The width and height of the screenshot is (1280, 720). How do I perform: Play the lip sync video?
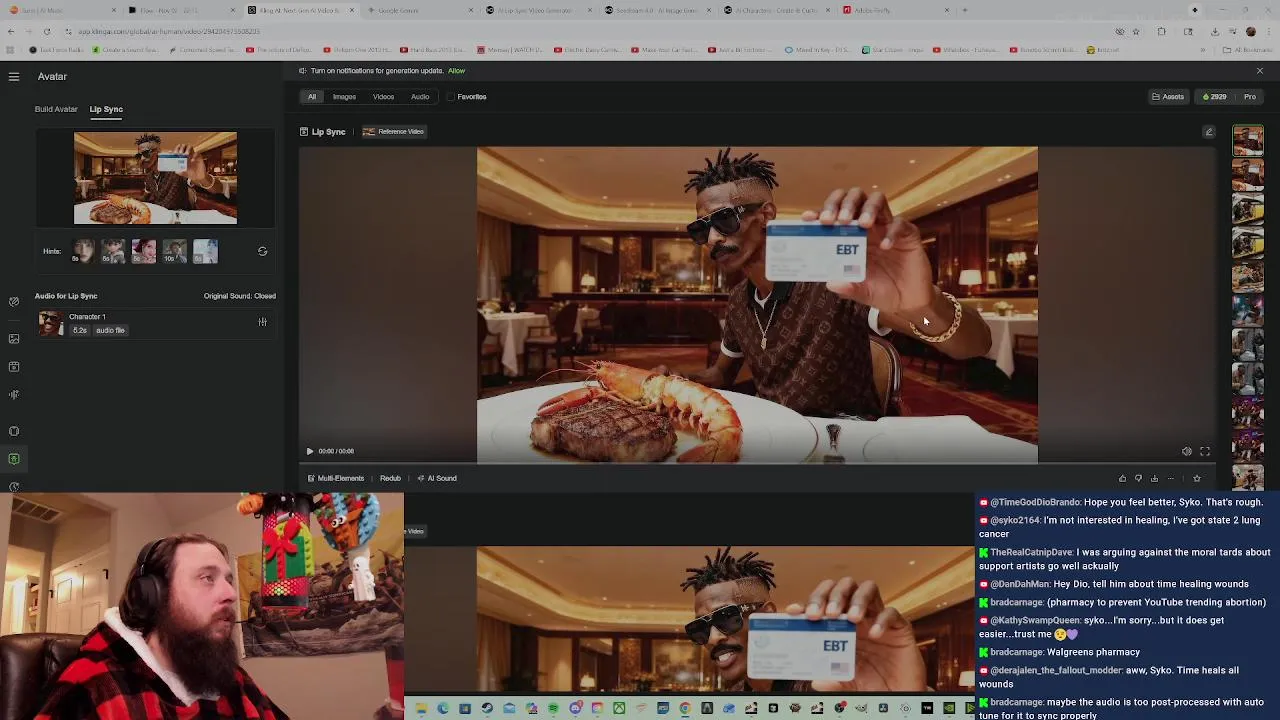(x=309, y=451)
